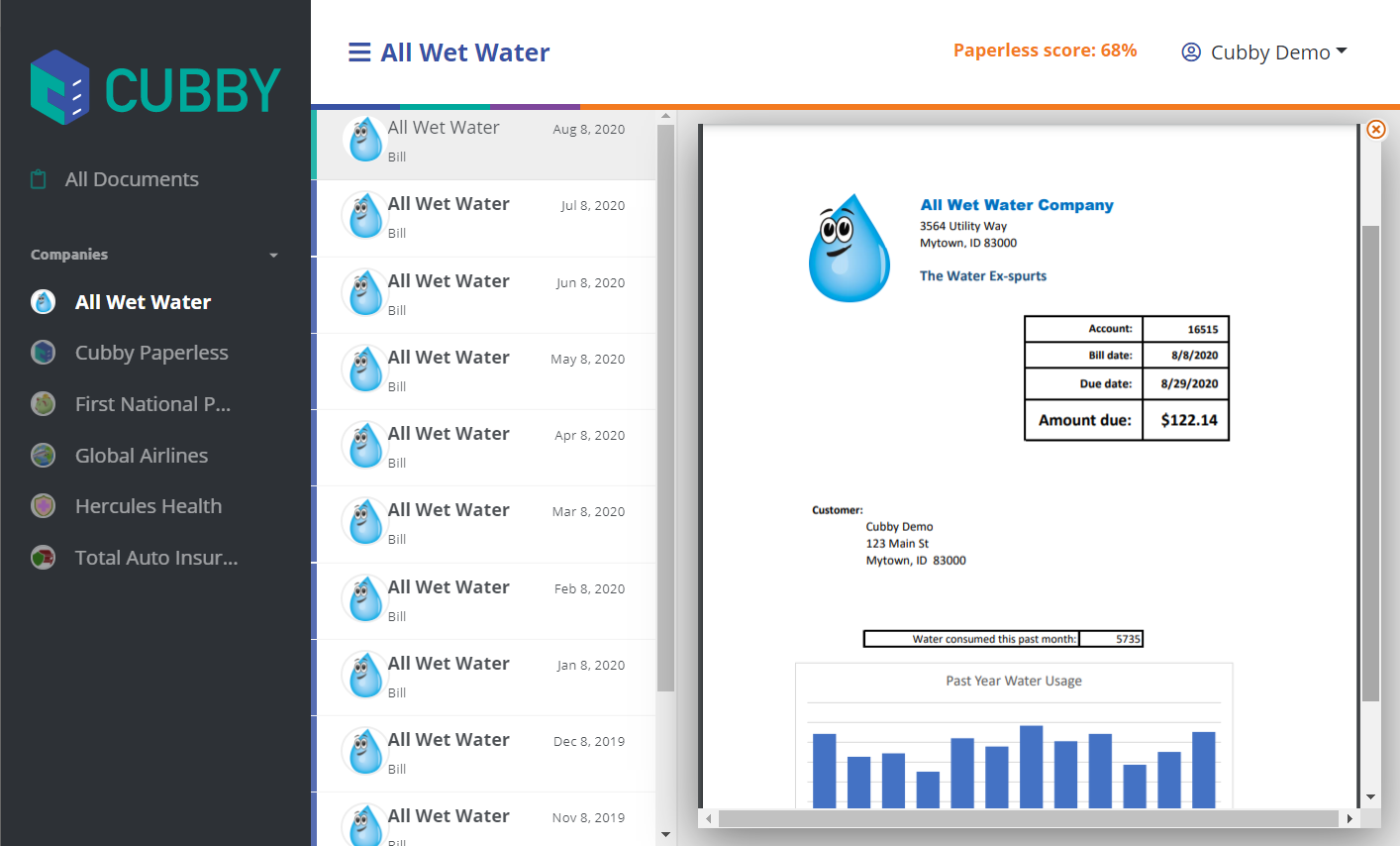Click the droplet icon on Jan 8, 2020 bill

364,675
